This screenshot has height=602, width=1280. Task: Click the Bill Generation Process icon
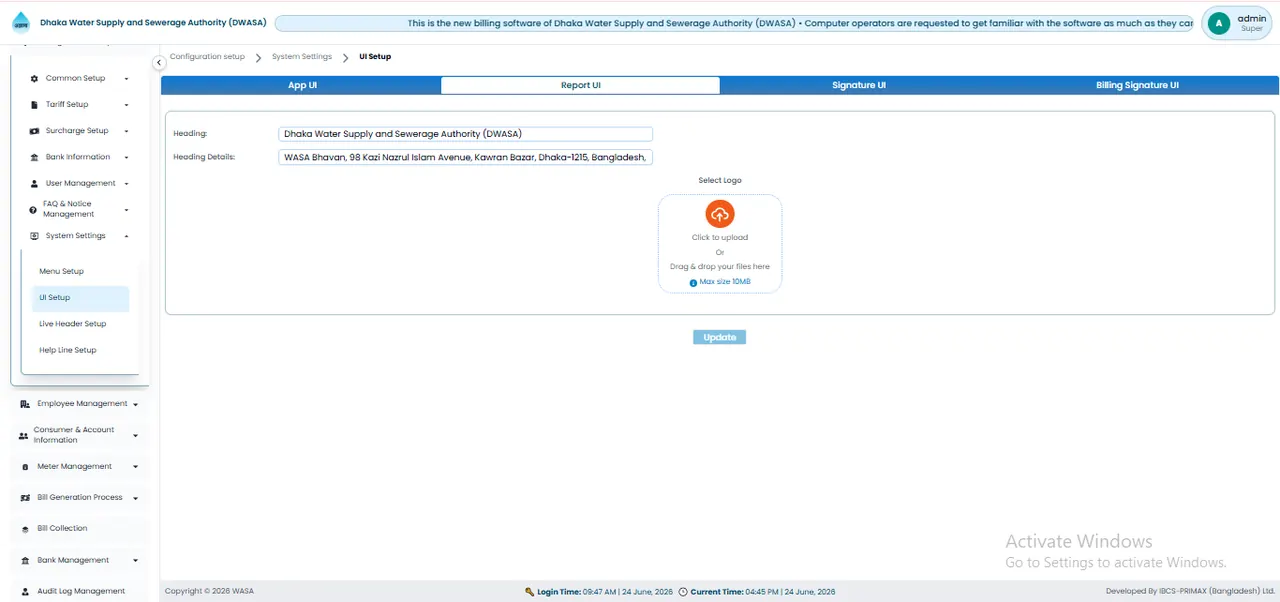pos(25,498)
